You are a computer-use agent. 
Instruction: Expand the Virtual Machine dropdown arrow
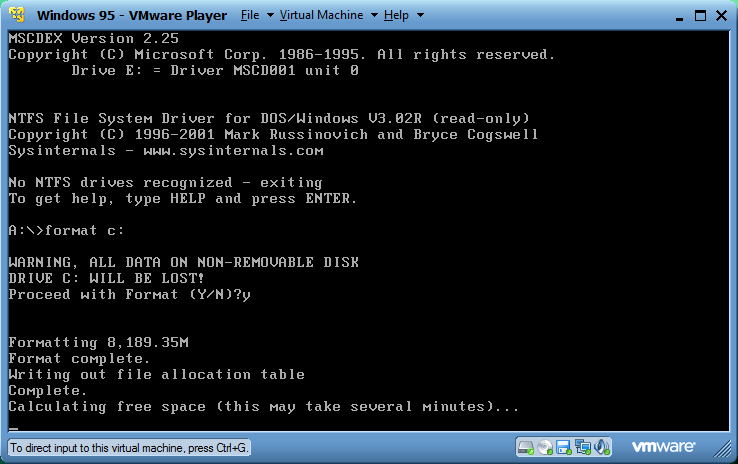374,15
